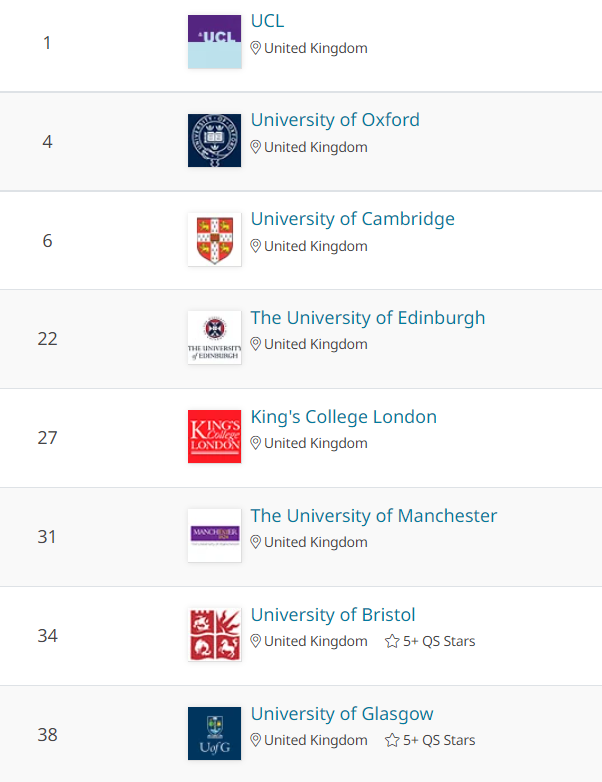Click the star icon in Glasgow's row

(x=392, y=740)
